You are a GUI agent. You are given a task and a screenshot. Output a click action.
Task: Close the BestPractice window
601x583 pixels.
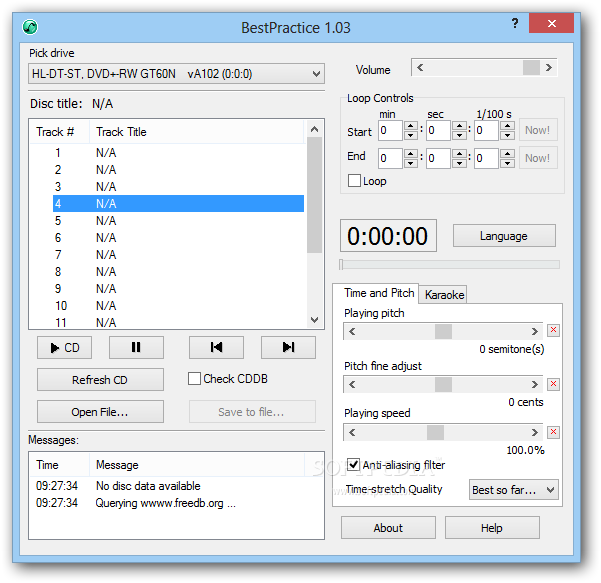click(x=551, y=23)
